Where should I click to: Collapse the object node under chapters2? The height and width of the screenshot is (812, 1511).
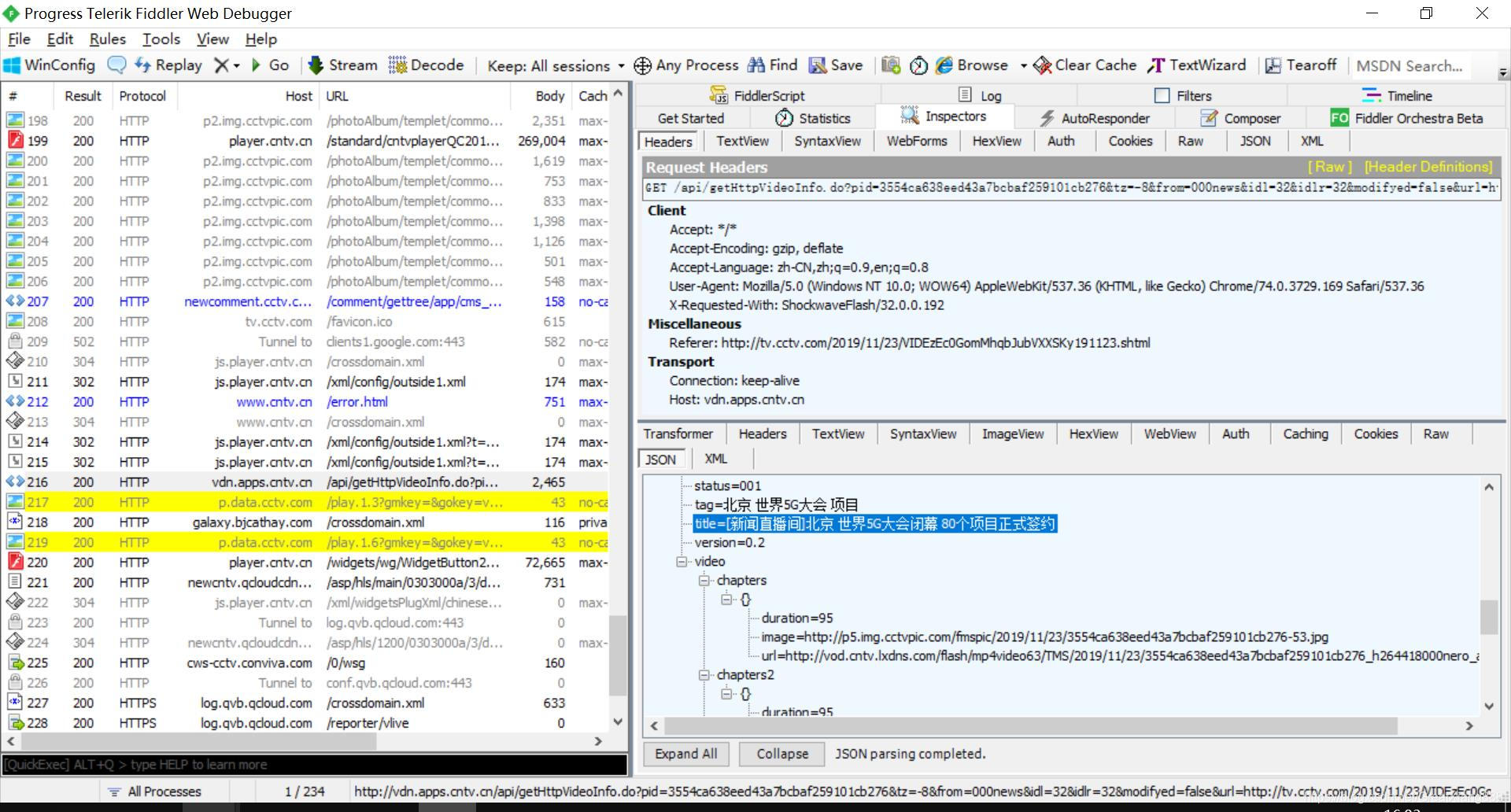click(726, 694)
